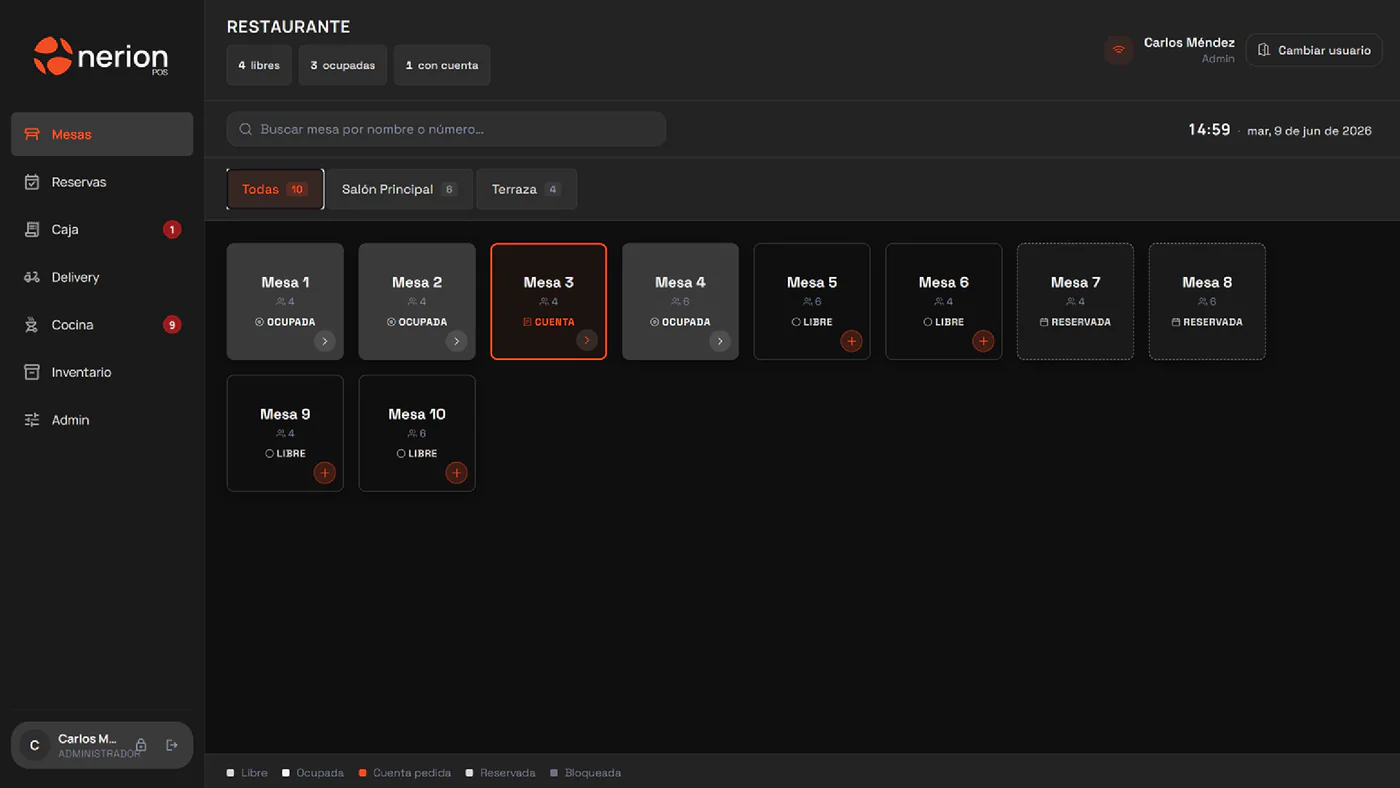
Task: Select the Mesa 10 table name
Action: 417,414
